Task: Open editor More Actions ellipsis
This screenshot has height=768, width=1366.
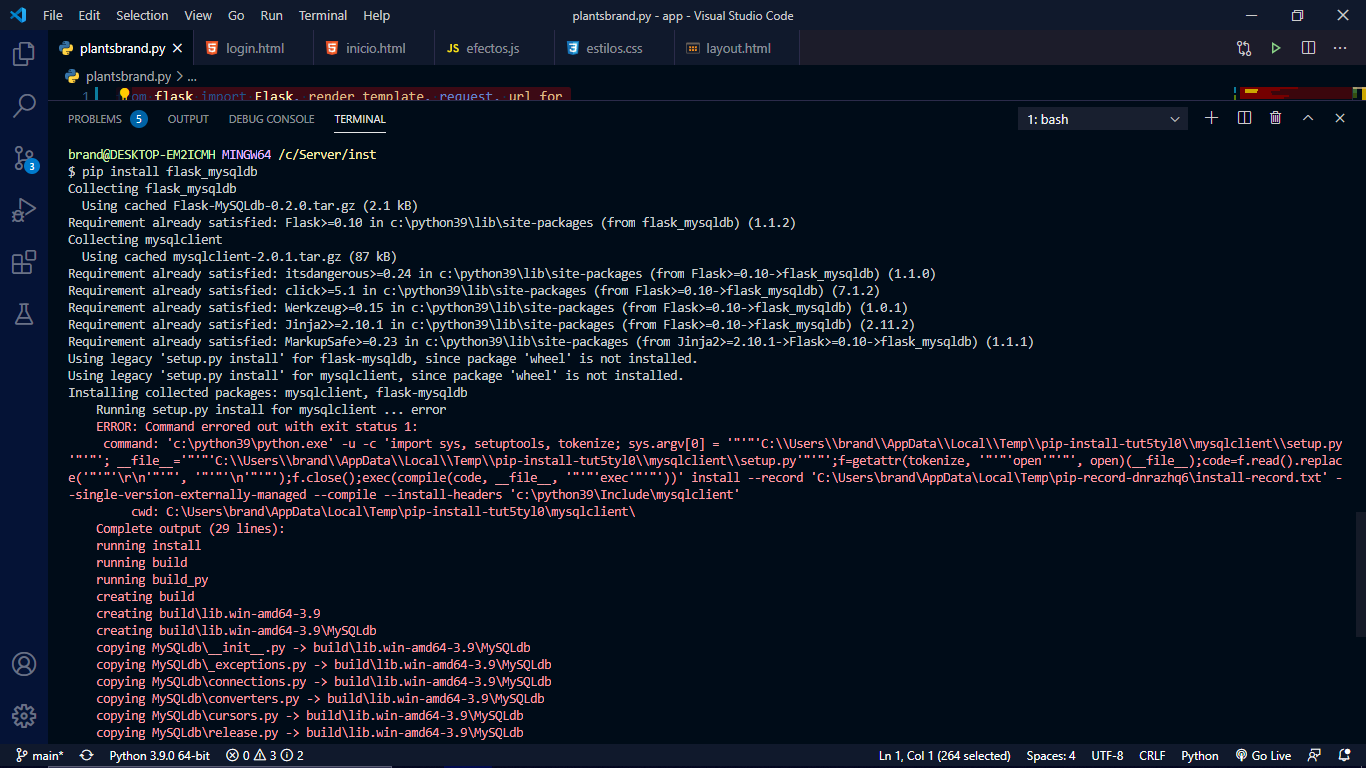Action: coord(1340,48)
